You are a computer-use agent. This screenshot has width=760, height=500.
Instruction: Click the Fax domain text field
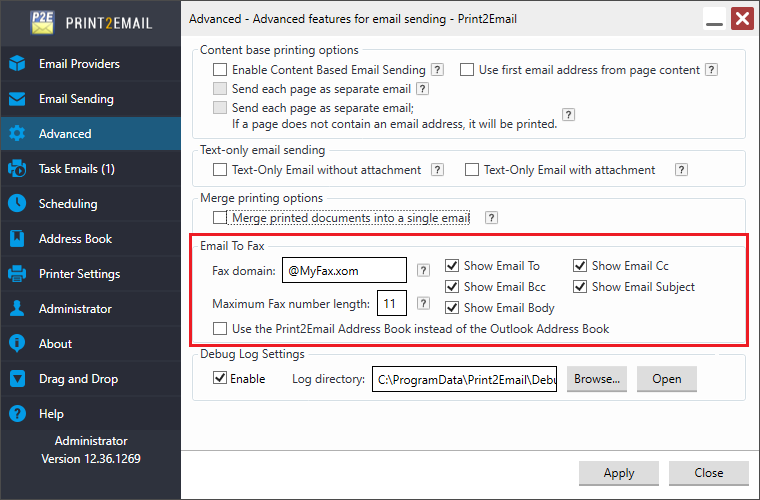click(x=344, y=270)
